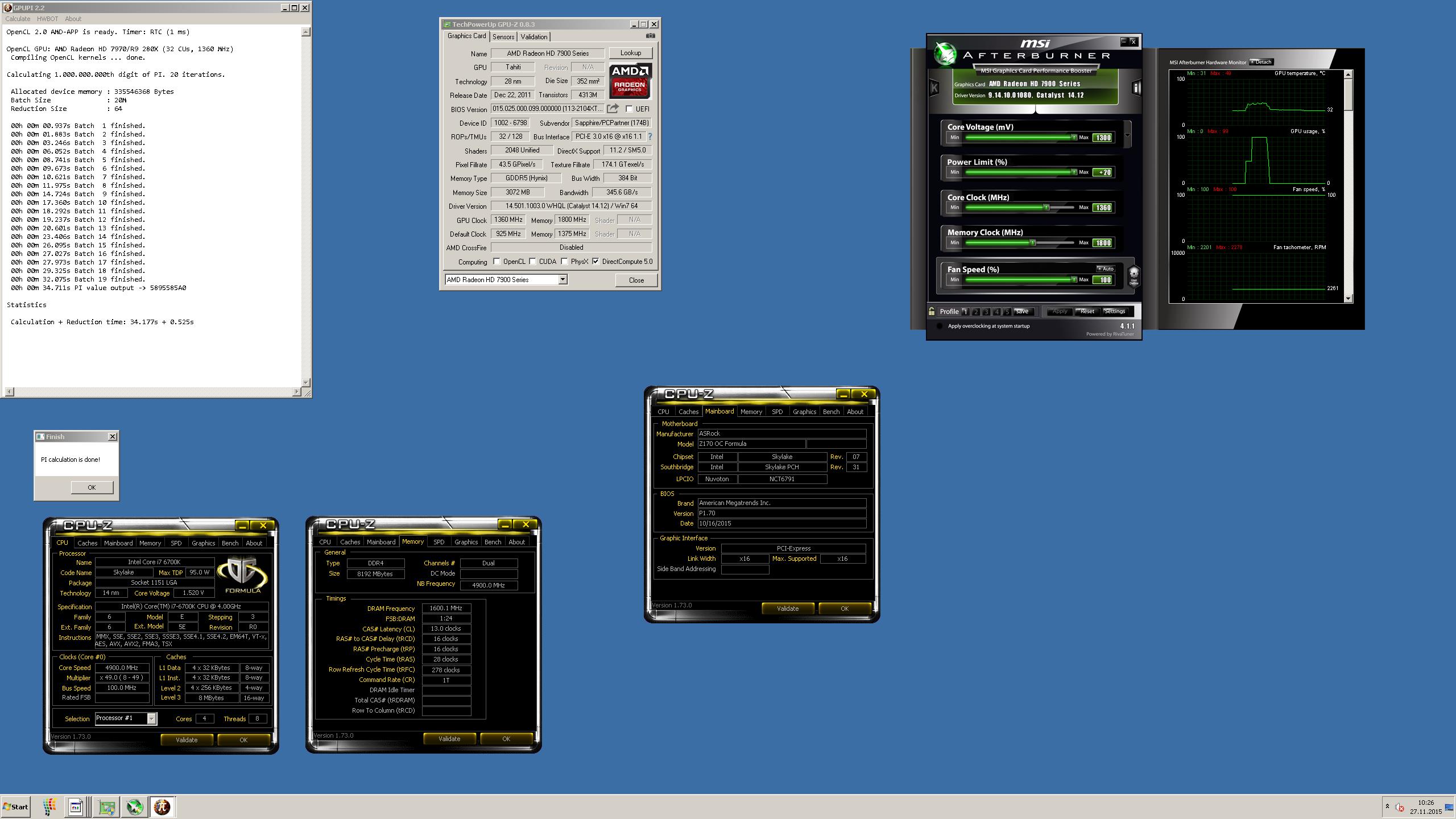The image size is (1456, 819).
Task: Click the Memory Clock slider handle
Action: point(1033,243)
